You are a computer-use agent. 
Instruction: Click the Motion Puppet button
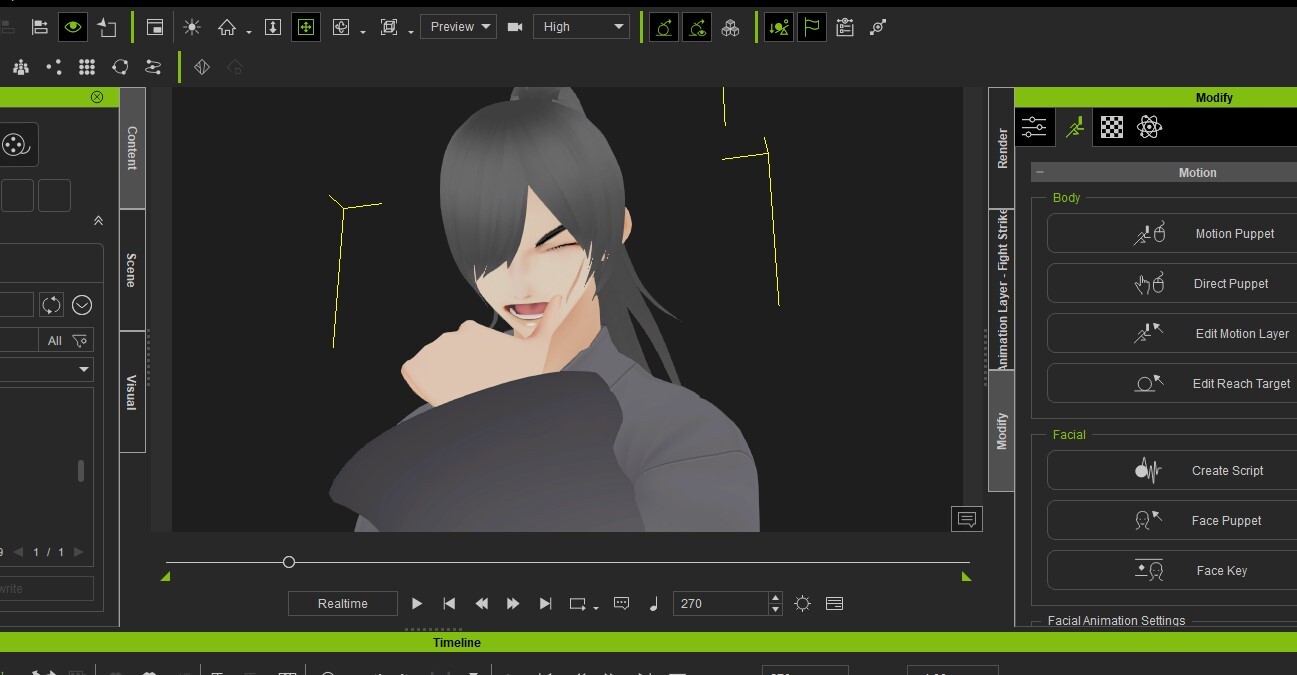pos(1172,233)
